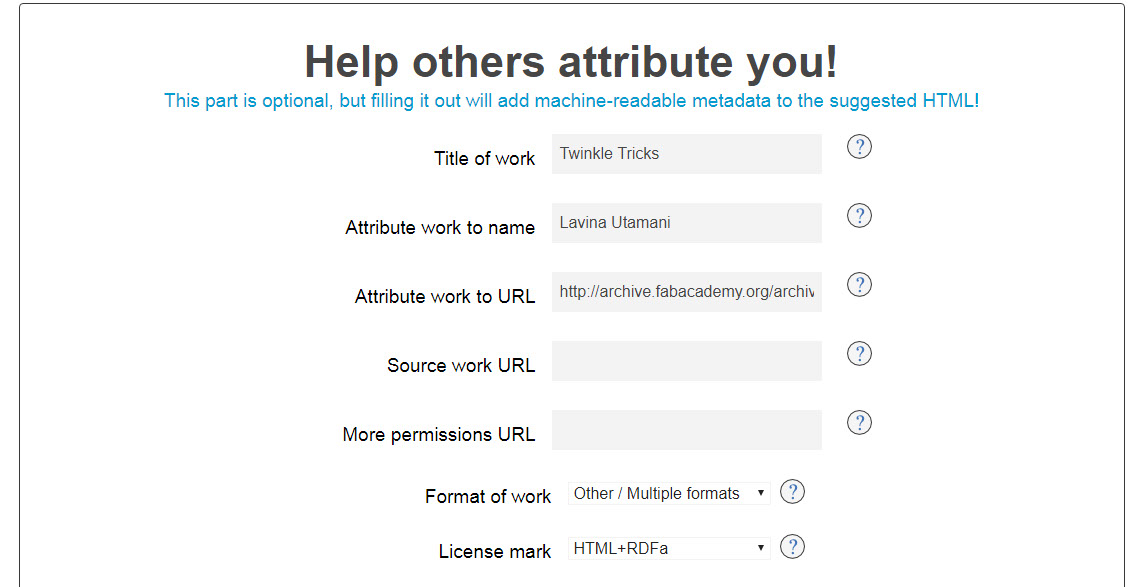This screenshot has width=1147, height=587.
Task: Click the help icon beside Title of work
Action: (x=859, y=146)
